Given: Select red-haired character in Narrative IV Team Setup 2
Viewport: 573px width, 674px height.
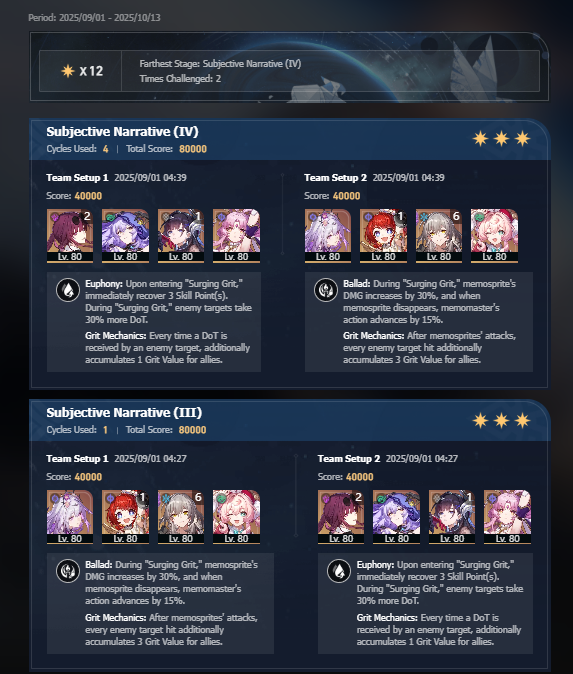Looking at the screenshot, I should click(383, 236).
